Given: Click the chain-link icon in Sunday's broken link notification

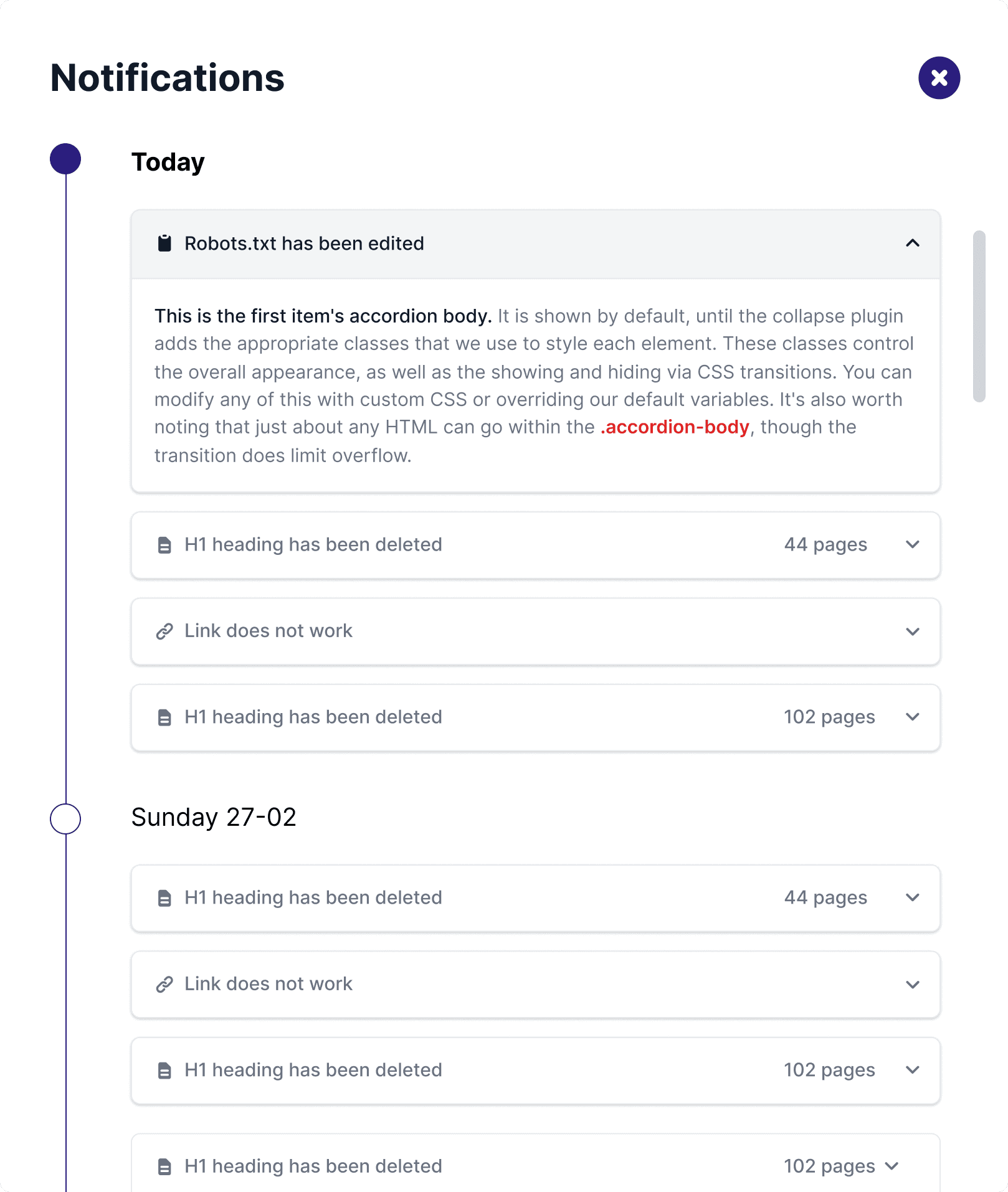Looking at the screenshot, I should coord(164,984).
